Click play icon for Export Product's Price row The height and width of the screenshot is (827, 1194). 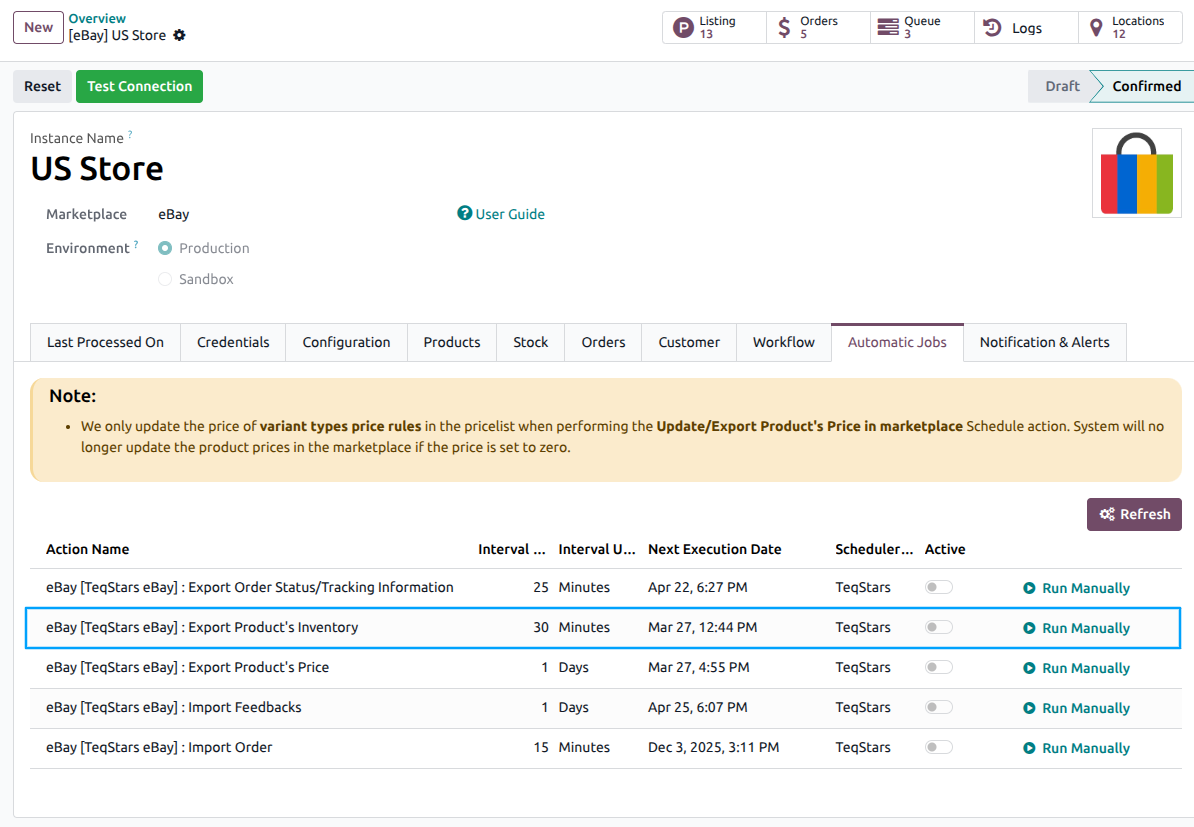[1029, 668]
